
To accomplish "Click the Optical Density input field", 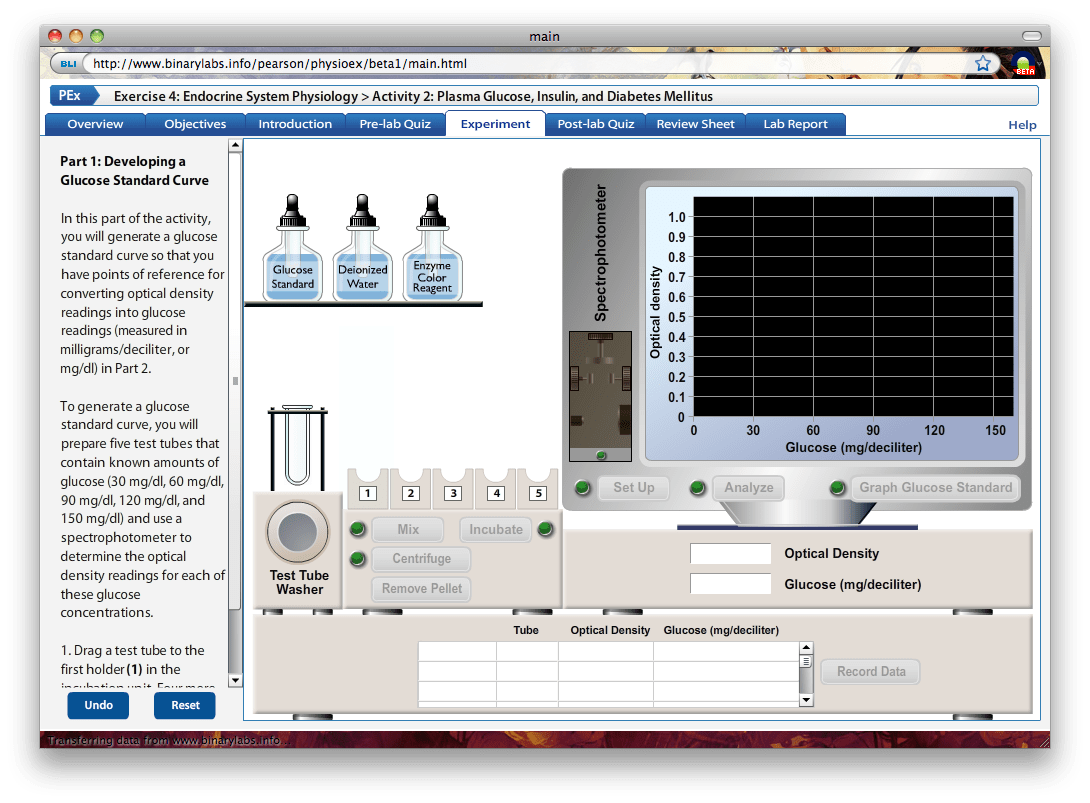I will (x=730, y=554).
